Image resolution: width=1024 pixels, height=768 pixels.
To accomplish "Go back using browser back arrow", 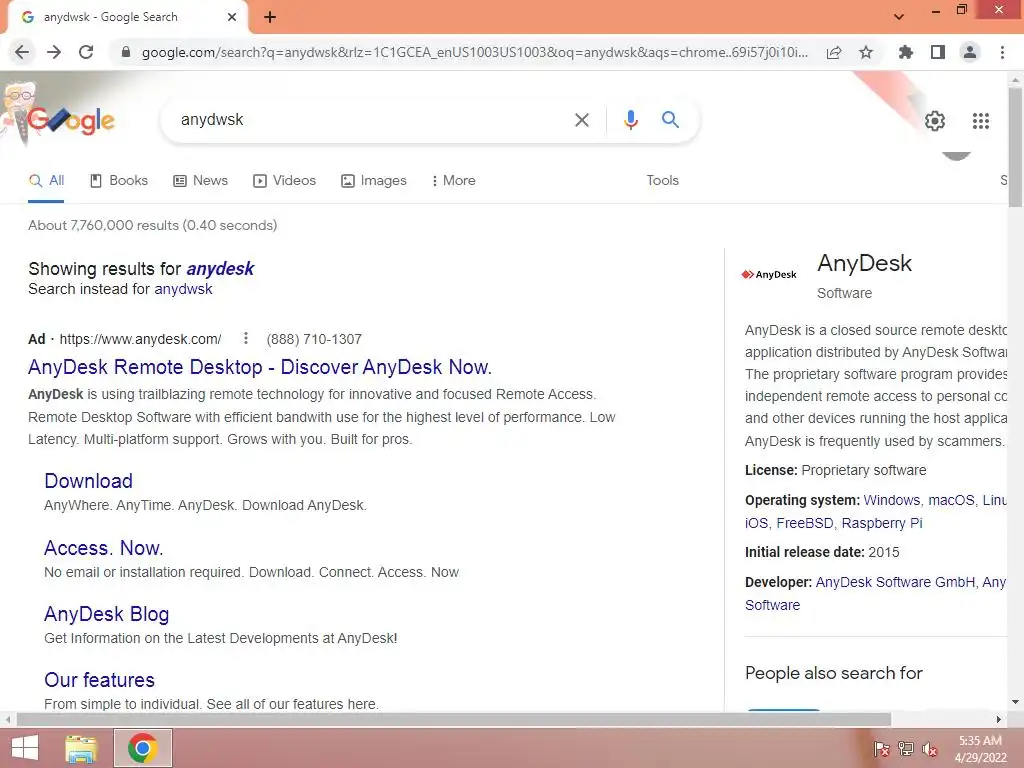I will 22,52.
